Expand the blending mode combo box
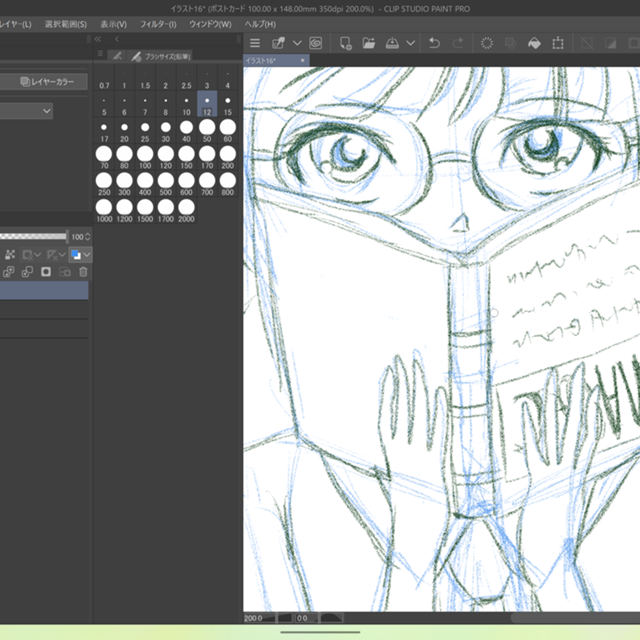 click(26, 111)
